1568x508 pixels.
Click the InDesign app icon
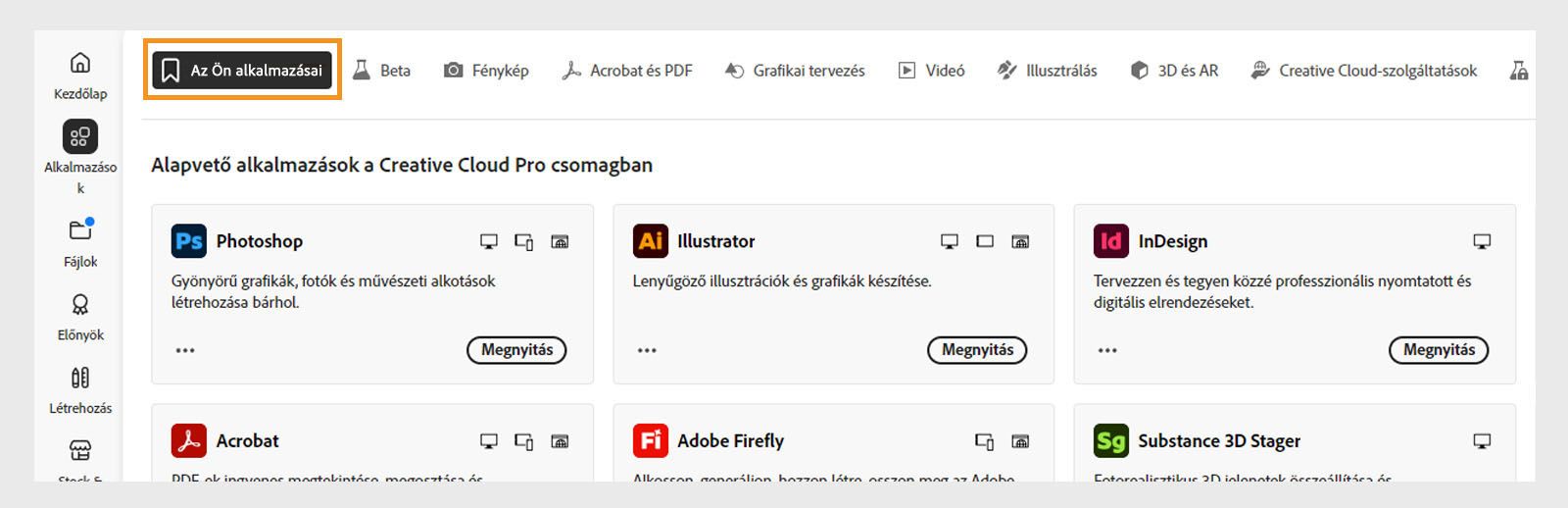[x=1111, y=241]
